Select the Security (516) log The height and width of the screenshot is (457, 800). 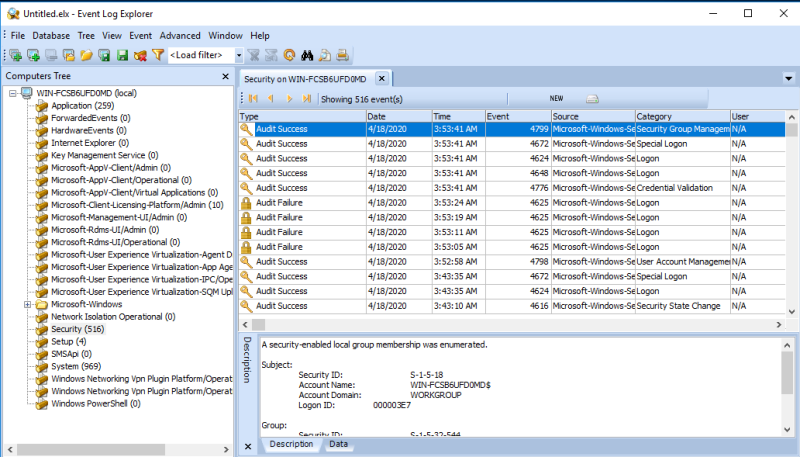(78, 329)
